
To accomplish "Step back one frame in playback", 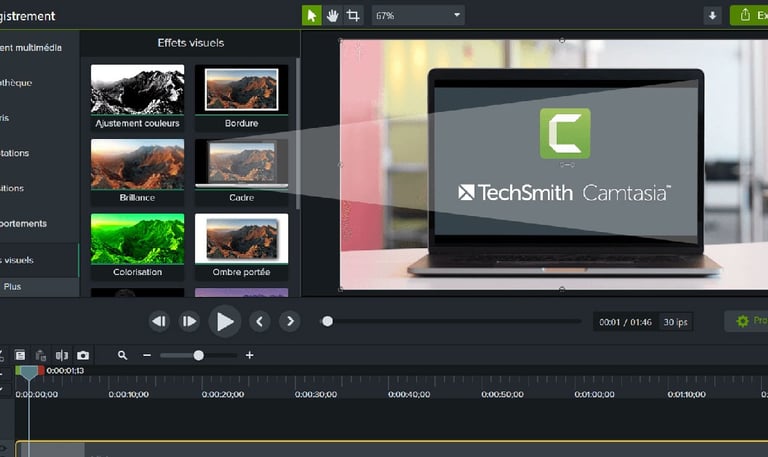I will pyautogui.click(x=159, y=321).
